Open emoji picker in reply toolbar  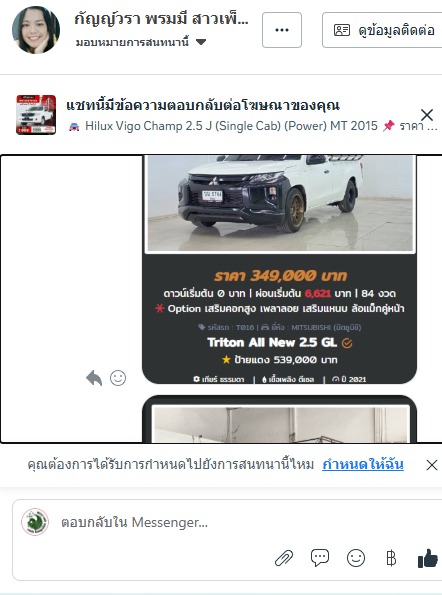coord(356,558)
